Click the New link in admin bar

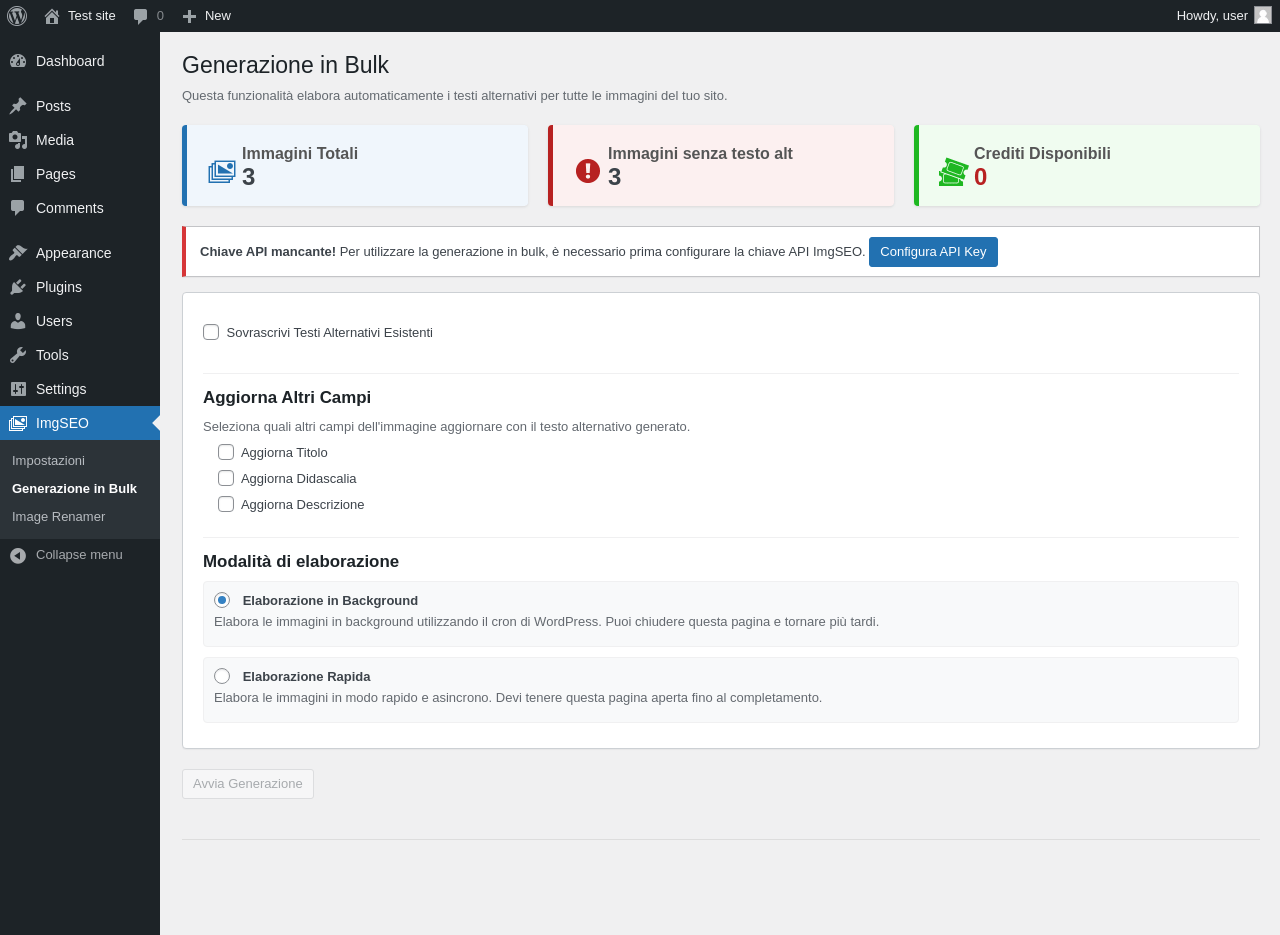click(218, 16)
